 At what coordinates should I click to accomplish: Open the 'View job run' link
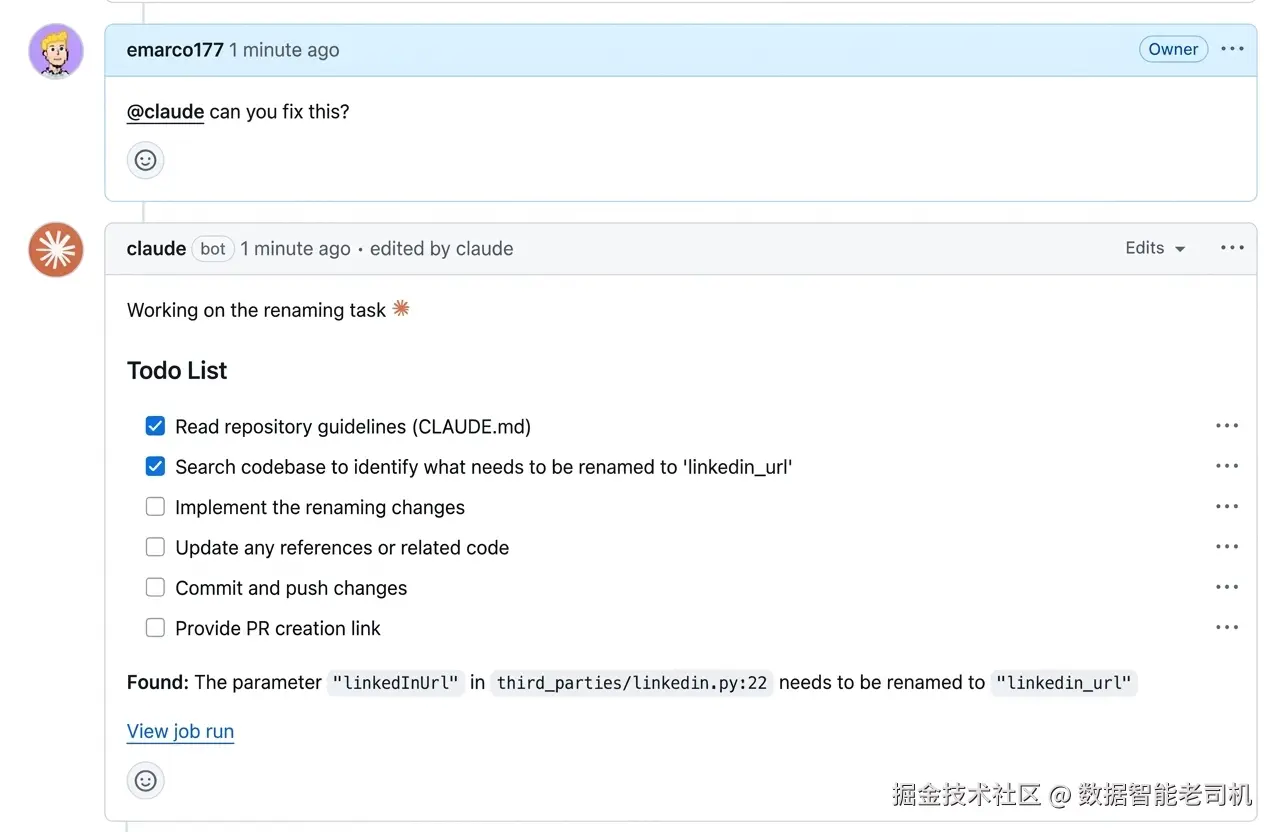click(x=180, y=731)
